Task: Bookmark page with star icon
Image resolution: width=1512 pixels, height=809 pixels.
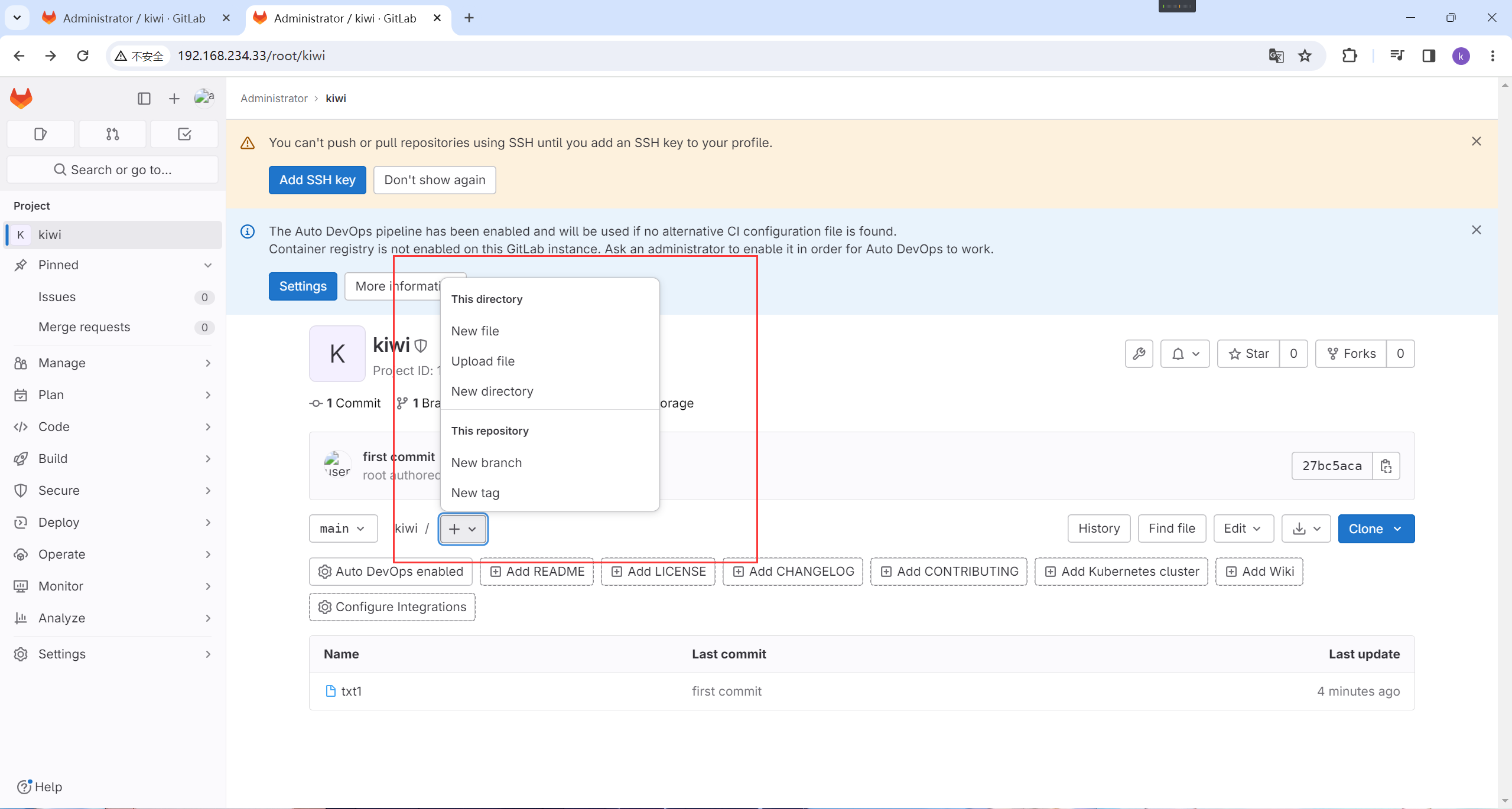Action: coord(1305,56)
